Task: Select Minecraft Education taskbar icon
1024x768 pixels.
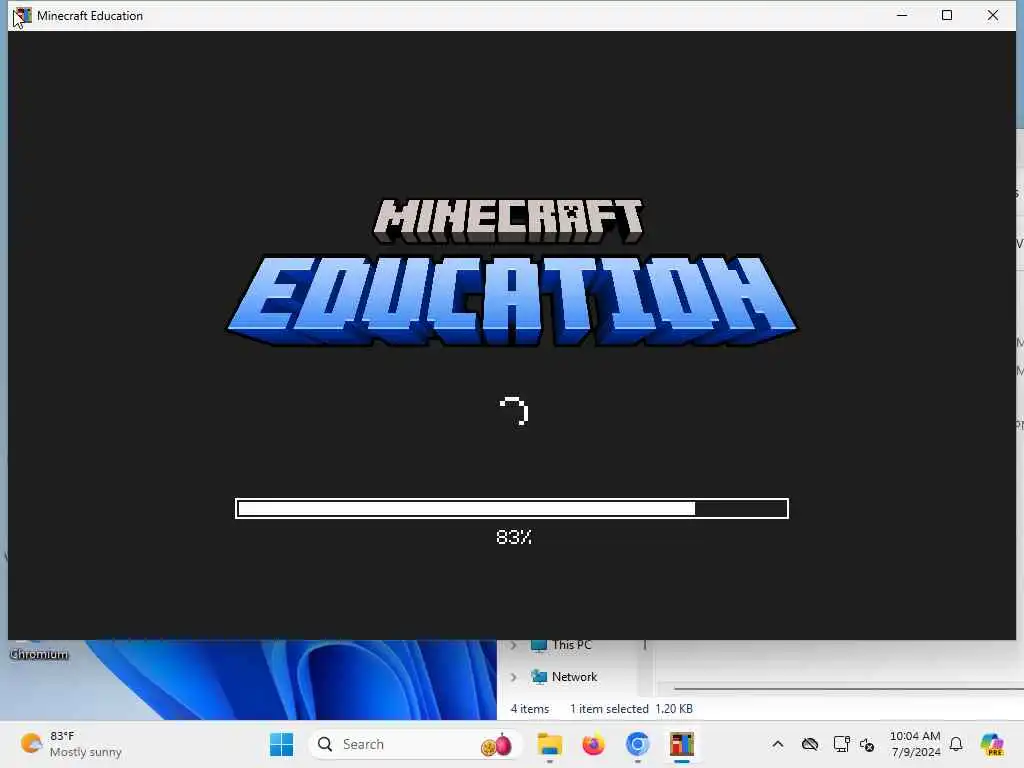Action: 682,744
